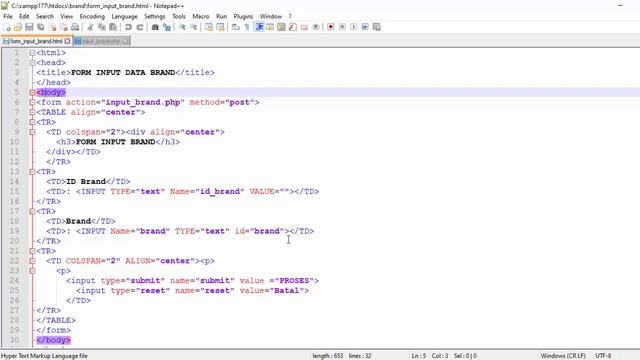Click the Save All toolbar icon
Screen dimensions: 640x360
pyautogui.click(x=41, y=27)
